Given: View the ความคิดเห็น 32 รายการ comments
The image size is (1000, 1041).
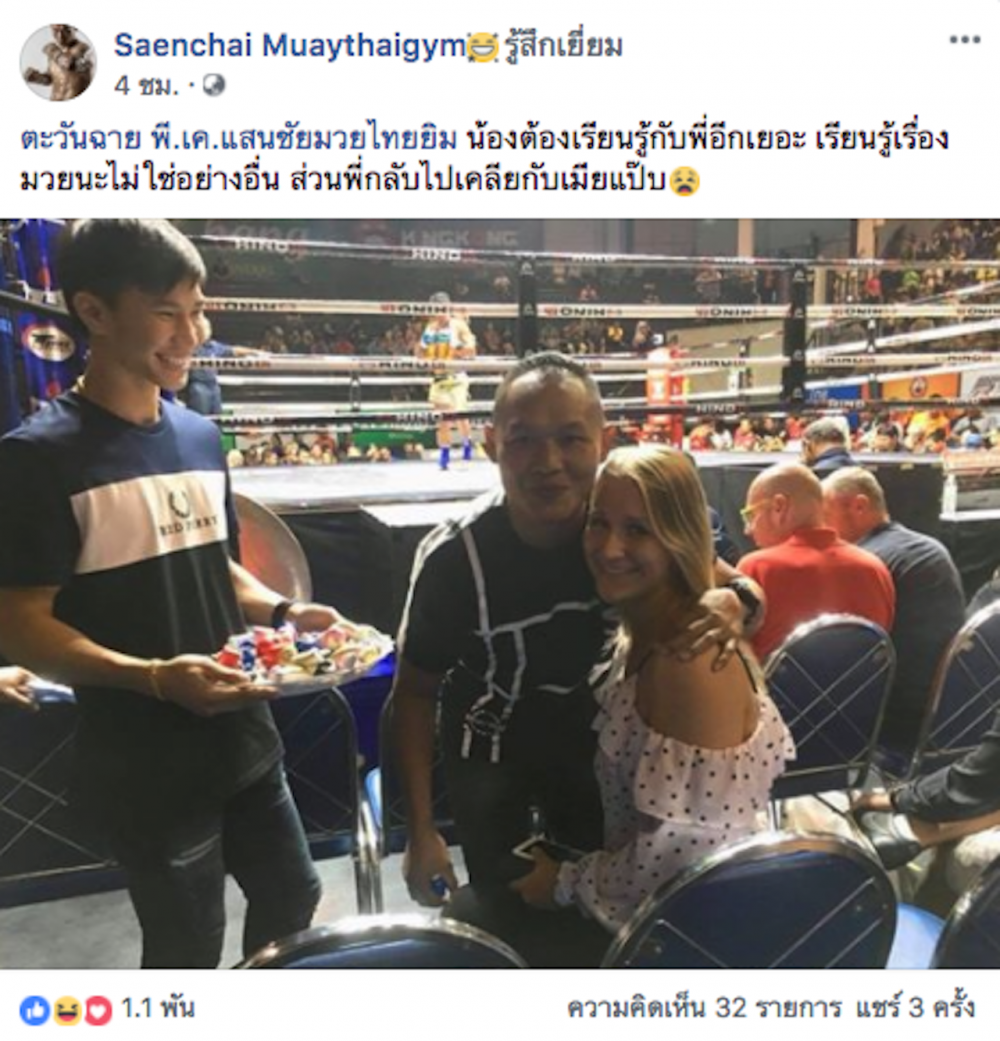Looking at the screenshot, I should pos(704,1008).
